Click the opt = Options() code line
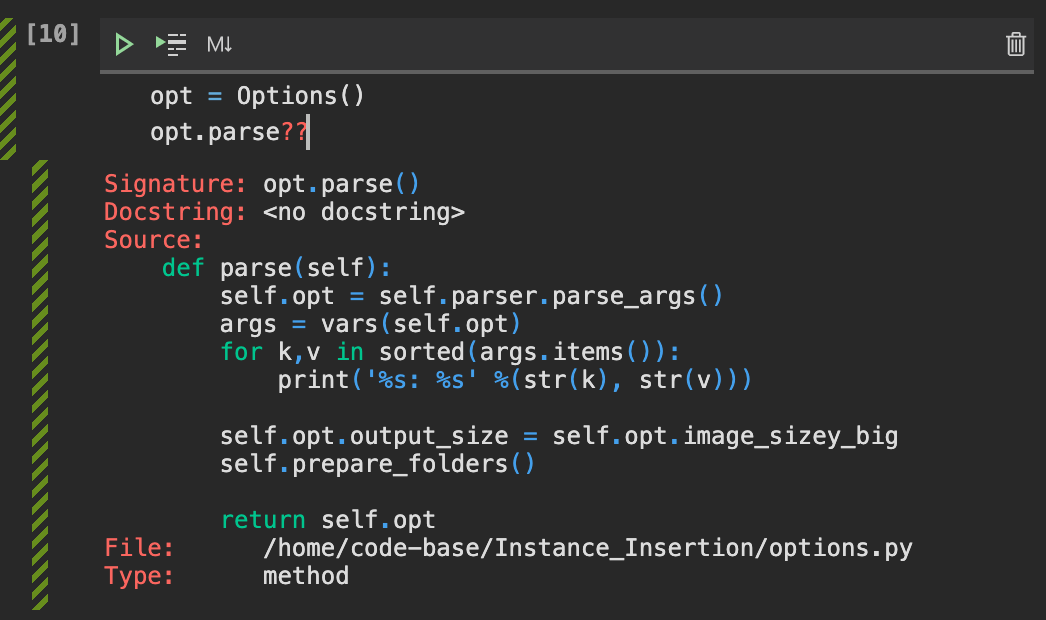The width and height of the screenshot is (1046, 620). 257,95
